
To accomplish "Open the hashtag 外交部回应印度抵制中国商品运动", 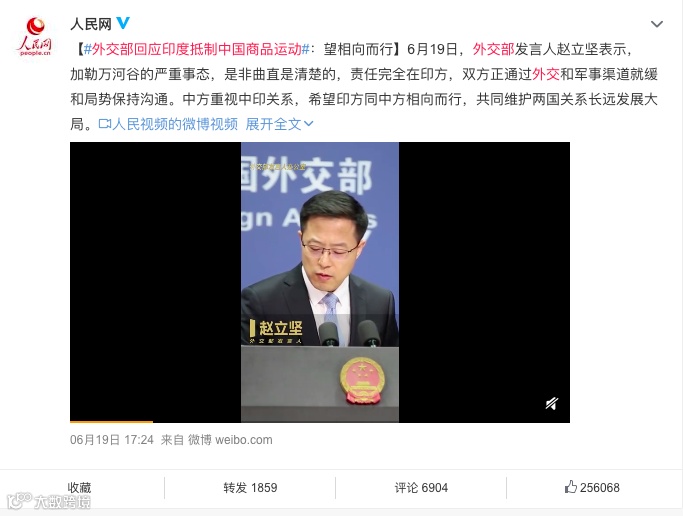I will click(x=196, y=49).
